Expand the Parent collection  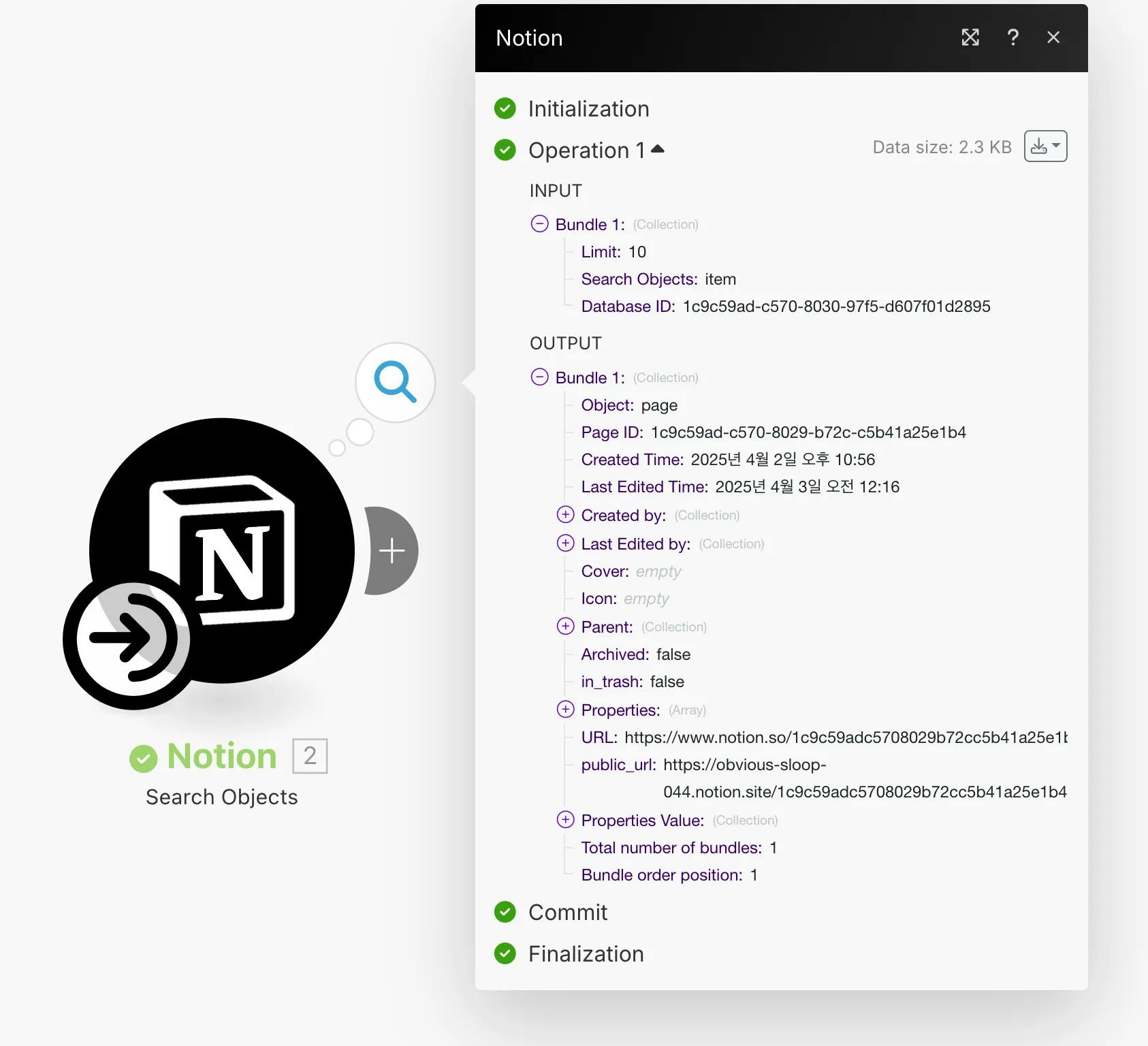(565, 627)
